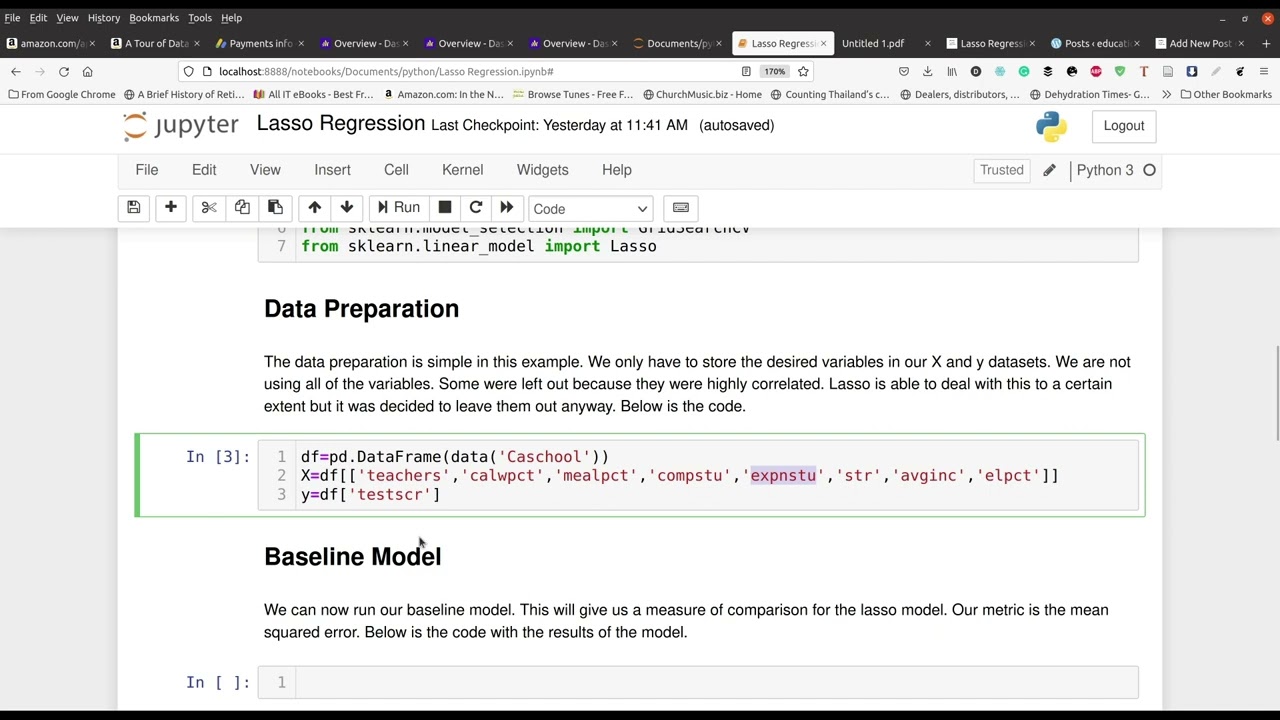Open Firefox Bookmarks menu
Screen dimensions: 1280x720
(154, 18)
